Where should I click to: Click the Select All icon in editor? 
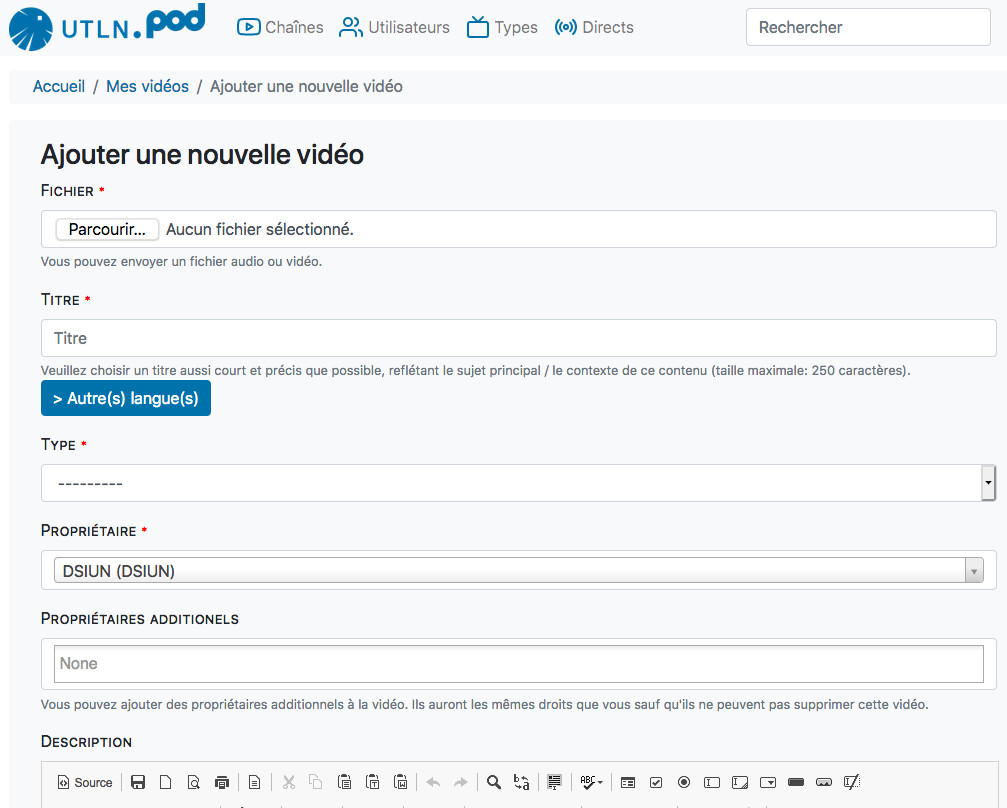click(554, 782)
